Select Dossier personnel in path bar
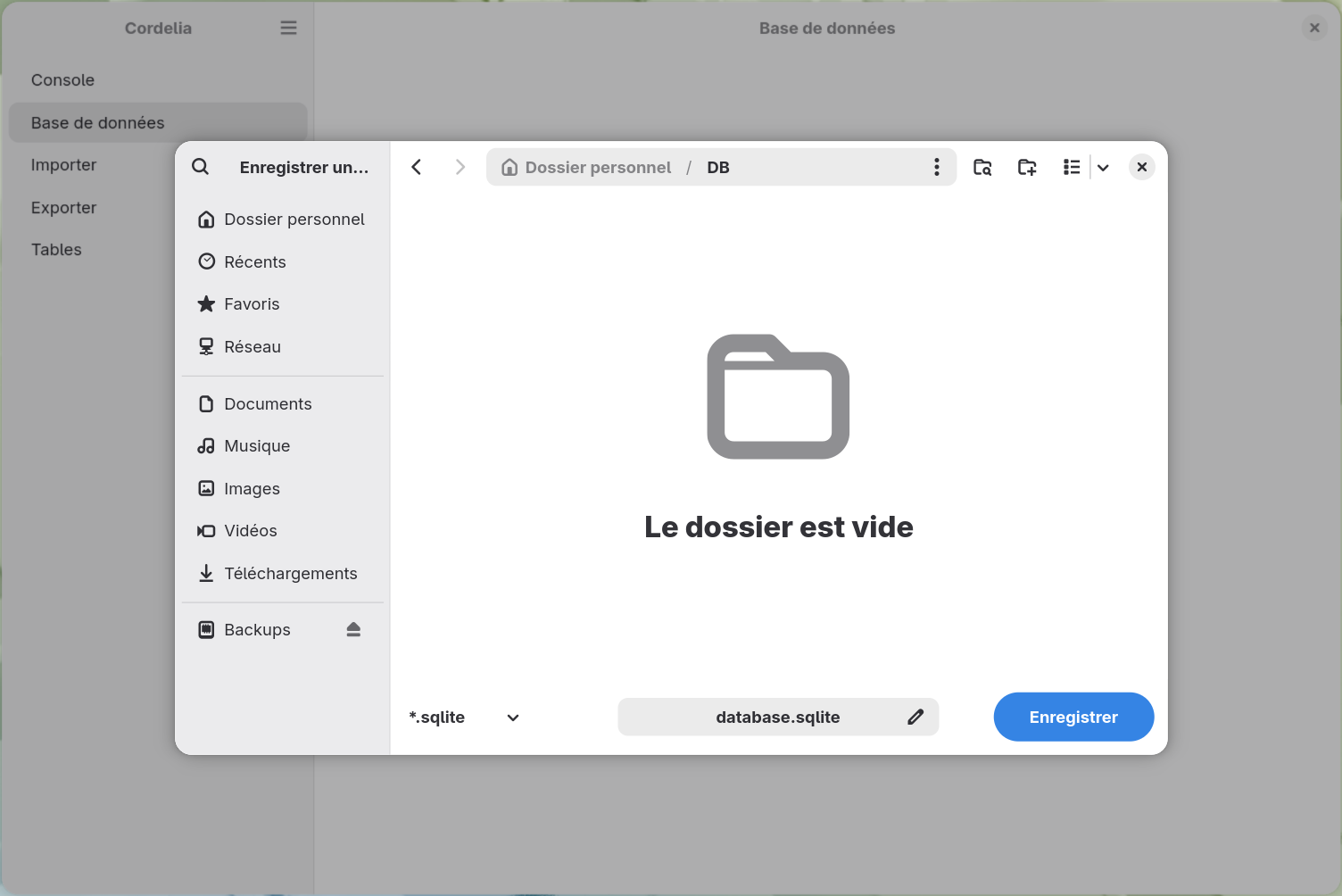 pyautogui.click(x=586, y=167)
